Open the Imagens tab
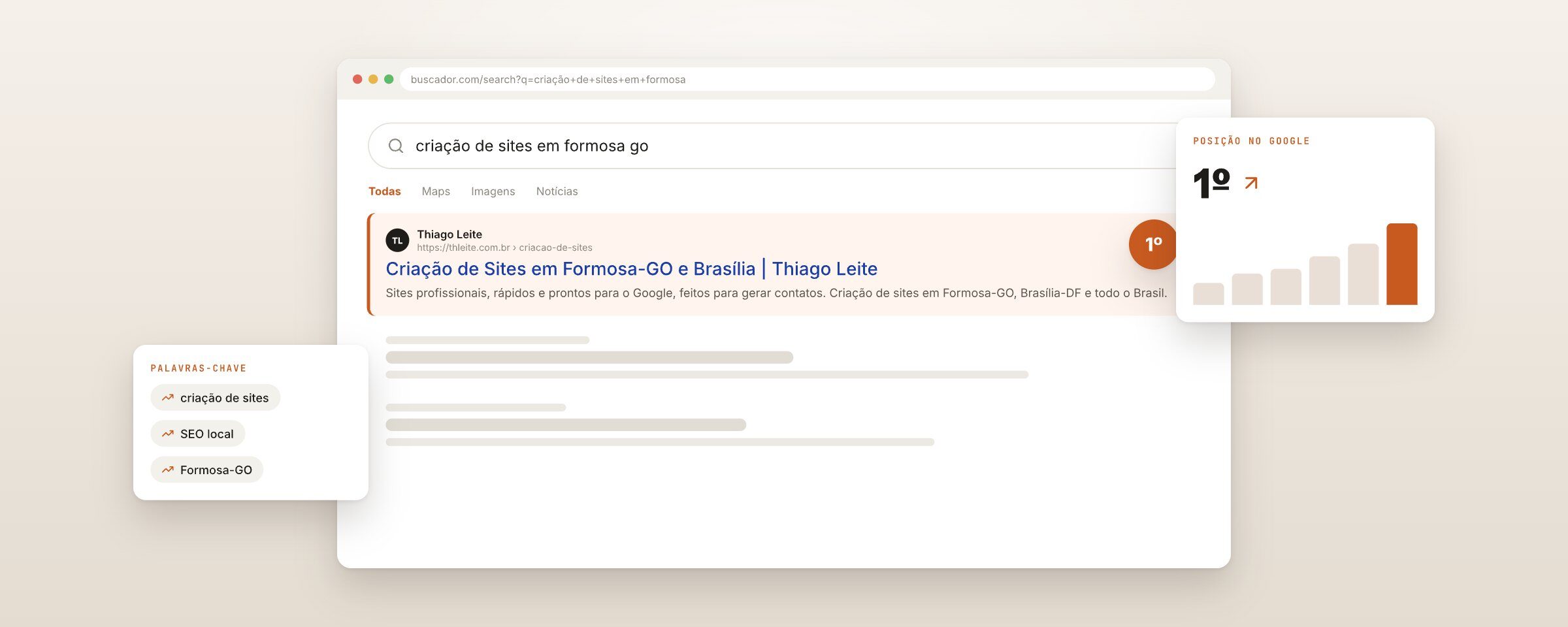The image size is (1568, 627). (493, 191)
